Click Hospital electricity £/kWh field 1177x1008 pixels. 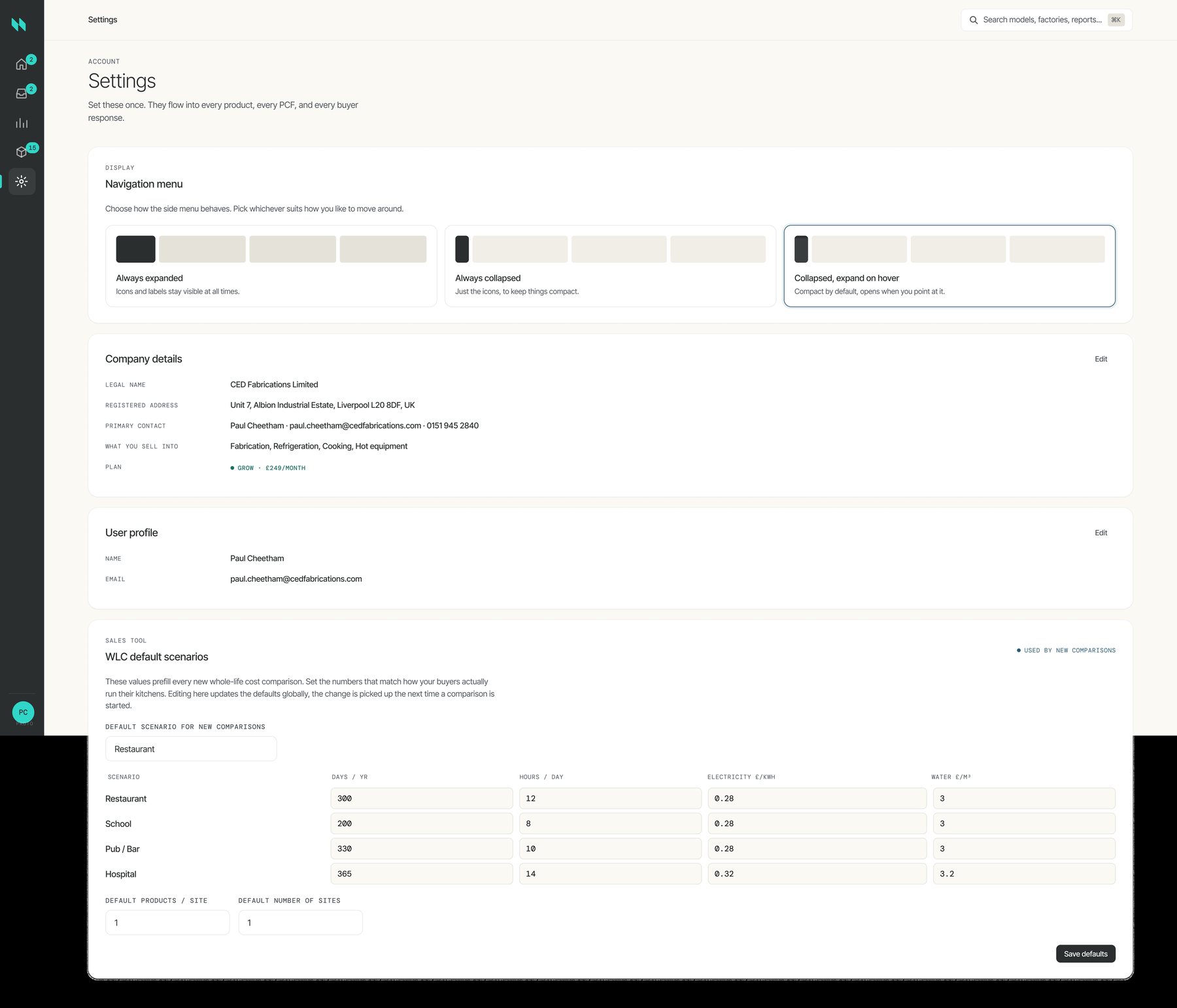pyautogui.click(x=817, y=874)
